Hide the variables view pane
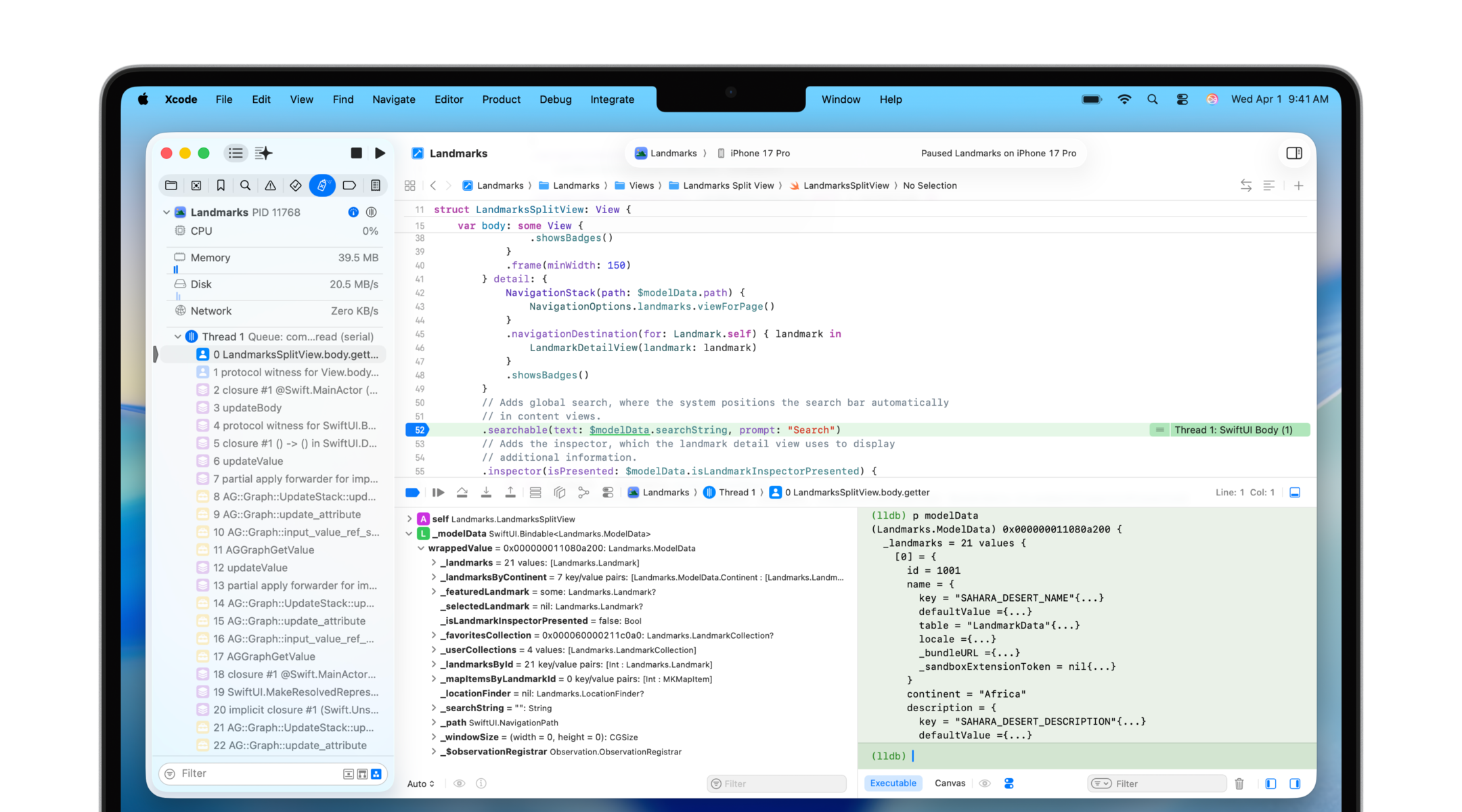Viewport: 1462px width, 812px height. pyautogui.click(x=1270, y=784)
